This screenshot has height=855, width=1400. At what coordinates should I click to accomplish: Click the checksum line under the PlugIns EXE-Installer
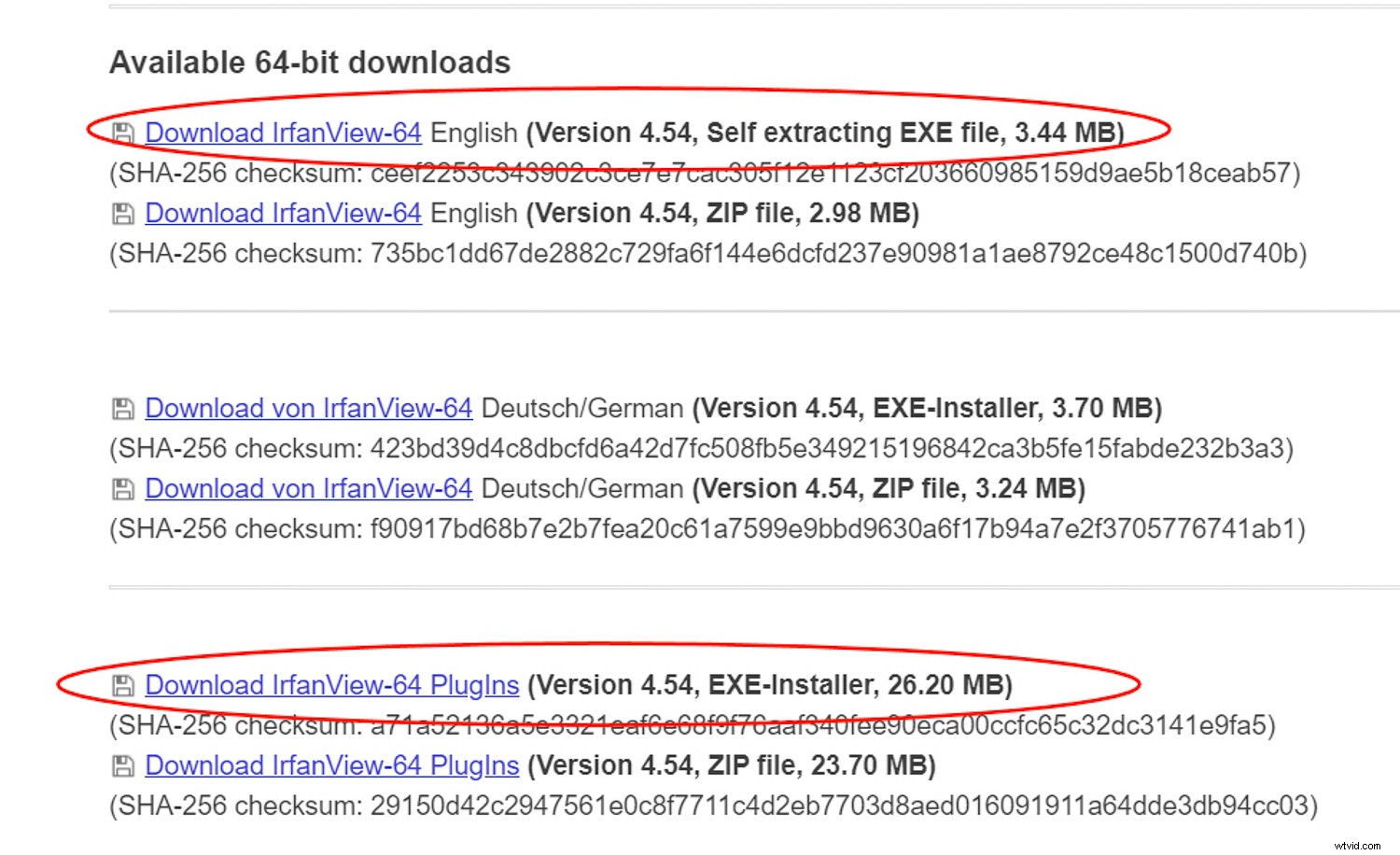coord(692,726)
